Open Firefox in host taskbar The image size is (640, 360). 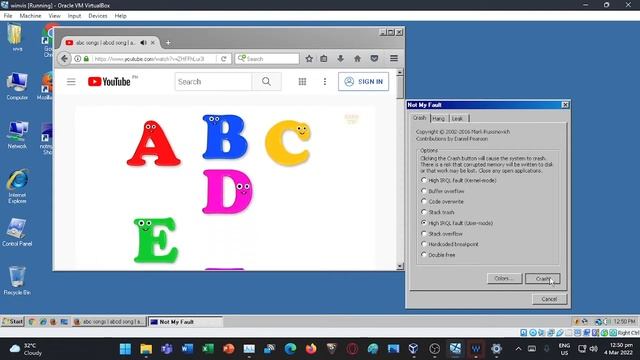coord(311,349)
